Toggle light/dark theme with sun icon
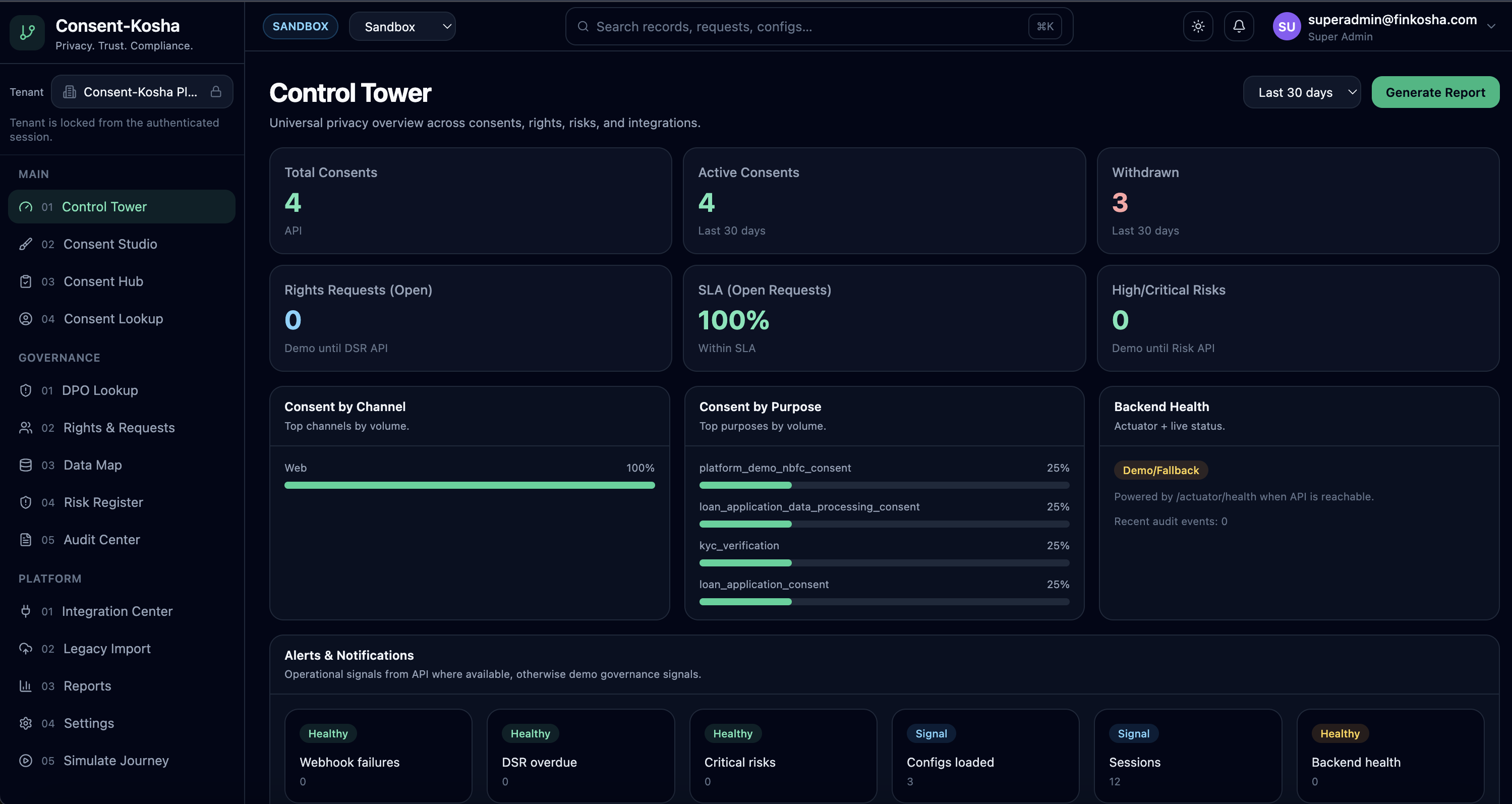This screenshot has height=804, width=1512. click(x=1198, y=26)
